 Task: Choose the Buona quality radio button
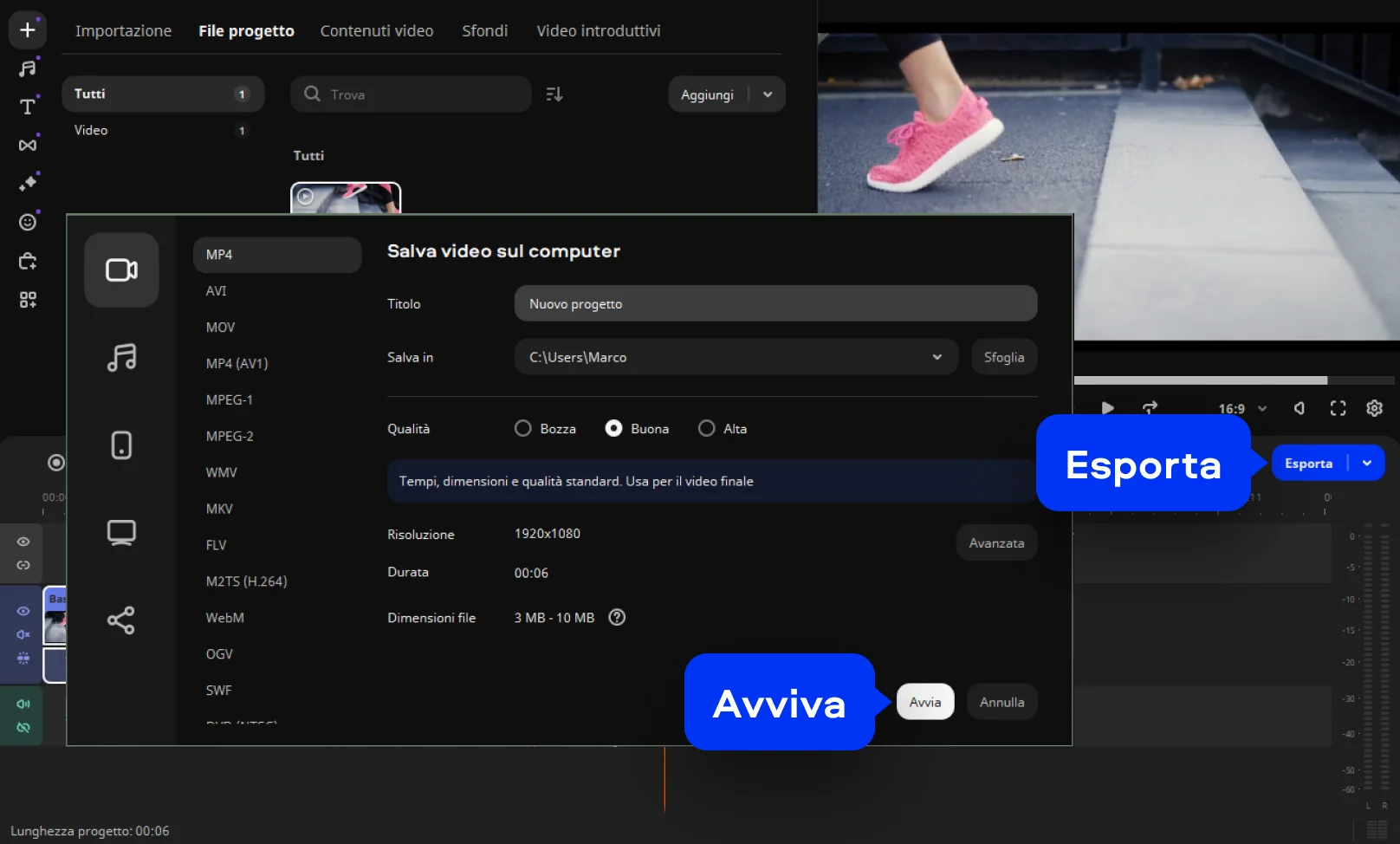613,429
